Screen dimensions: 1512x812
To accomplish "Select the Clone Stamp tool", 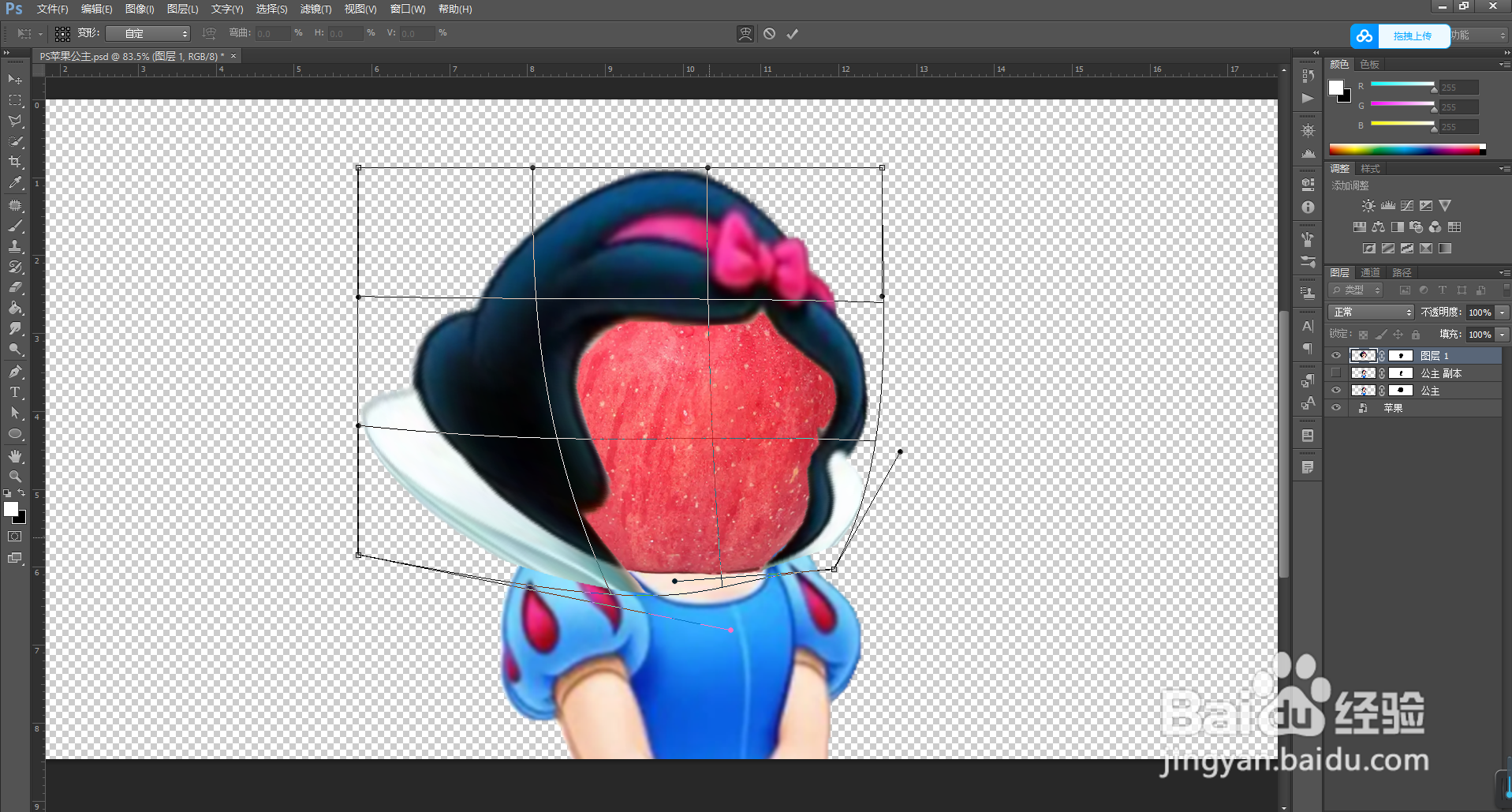I will 15,246.
